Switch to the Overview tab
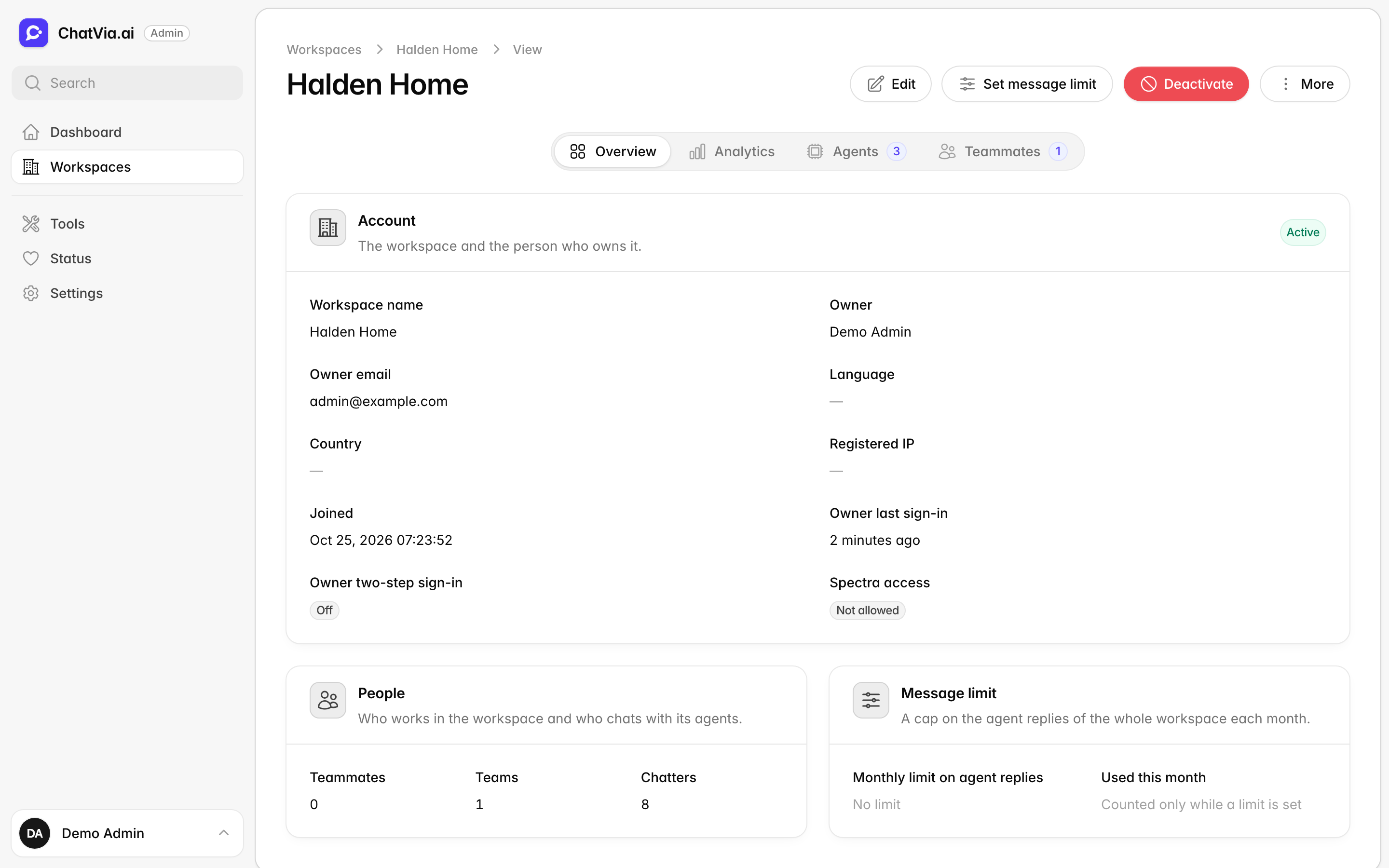1389x868 pixels. pos(613,151)
